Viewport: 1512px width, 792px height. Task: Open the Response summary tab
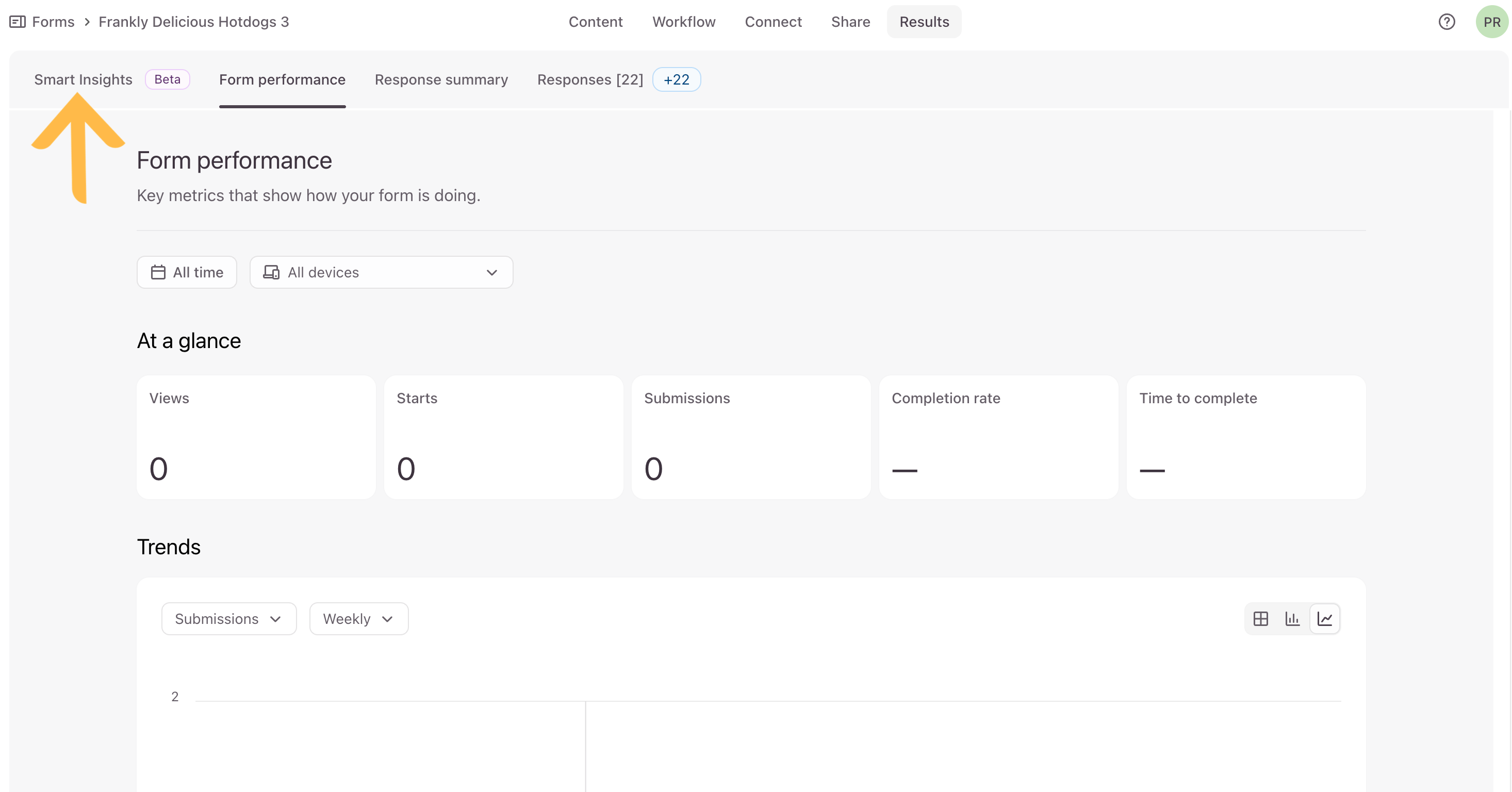click(441, 79)
